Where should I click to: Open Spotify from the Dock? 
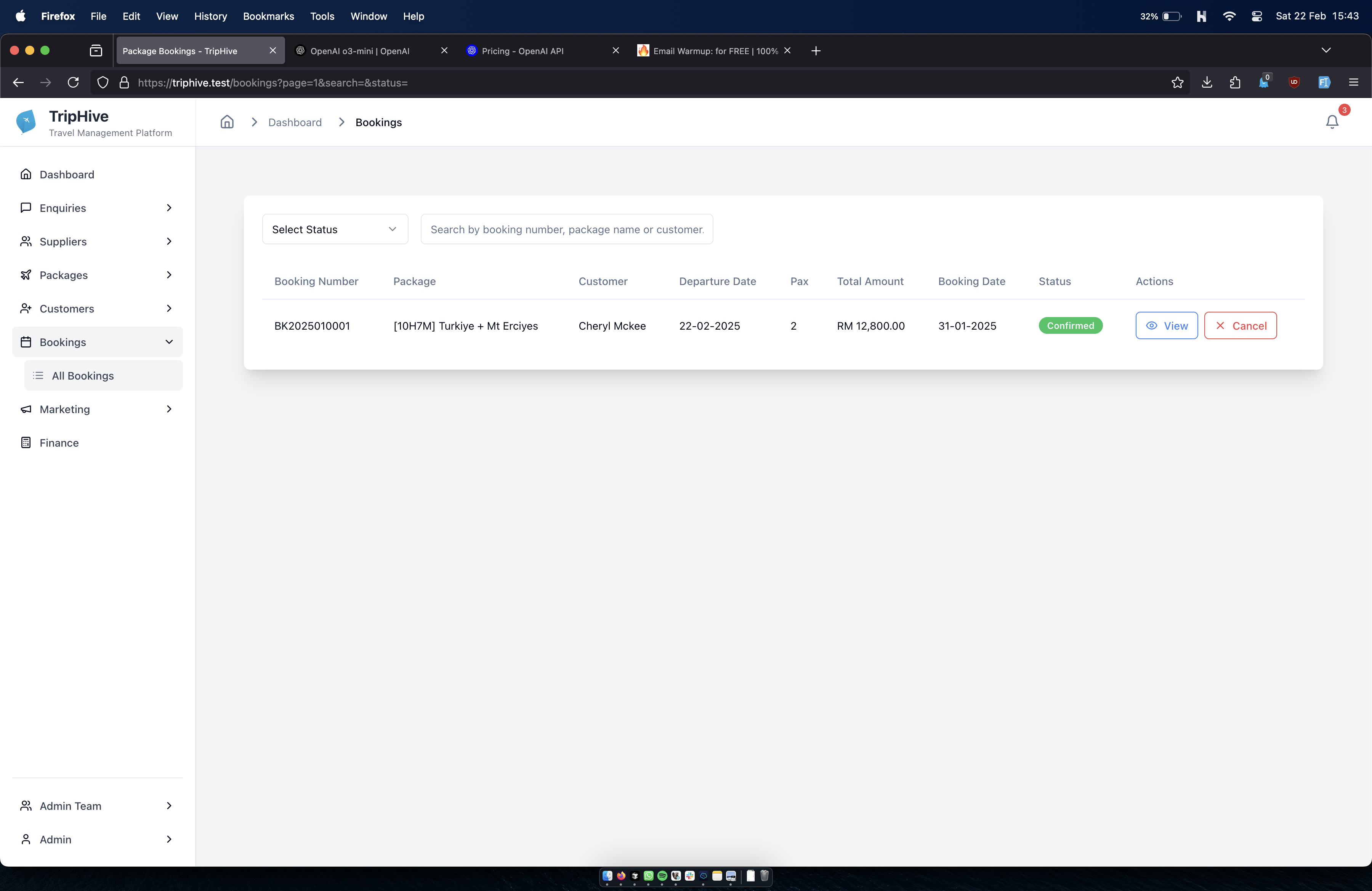point(662,876)
